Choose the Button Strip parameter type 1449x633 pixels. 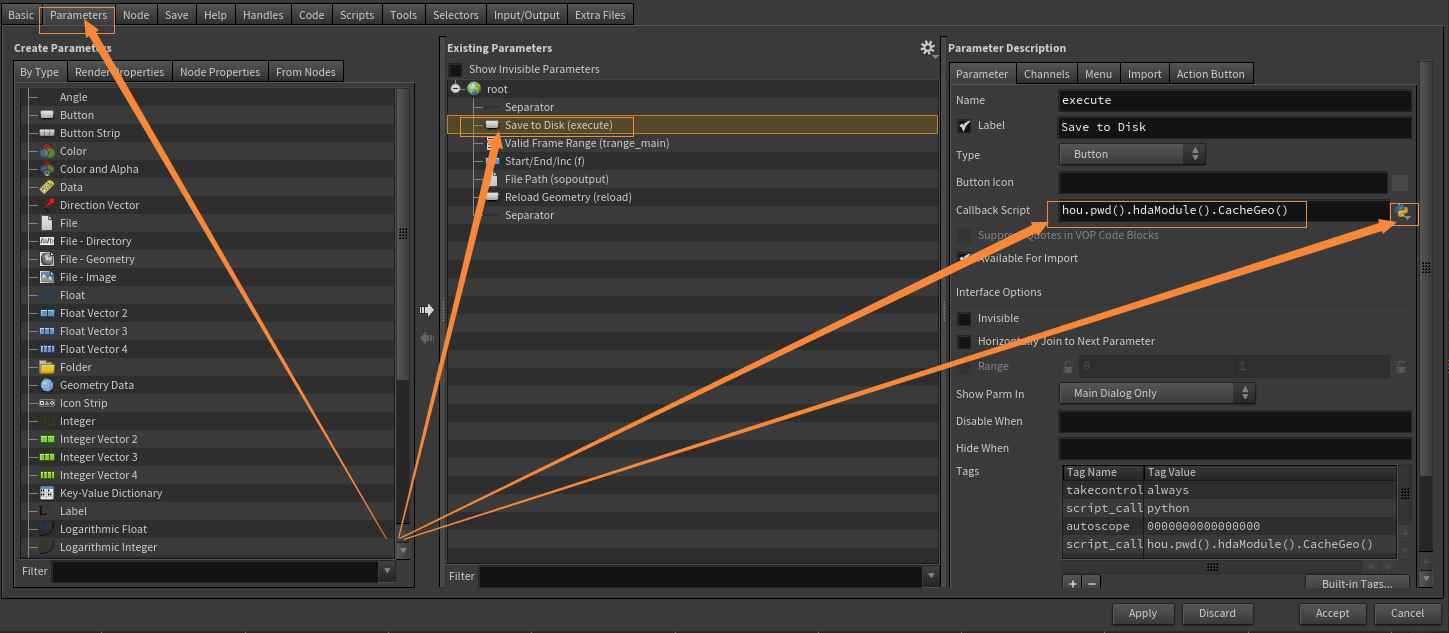[x=90, y=133]
